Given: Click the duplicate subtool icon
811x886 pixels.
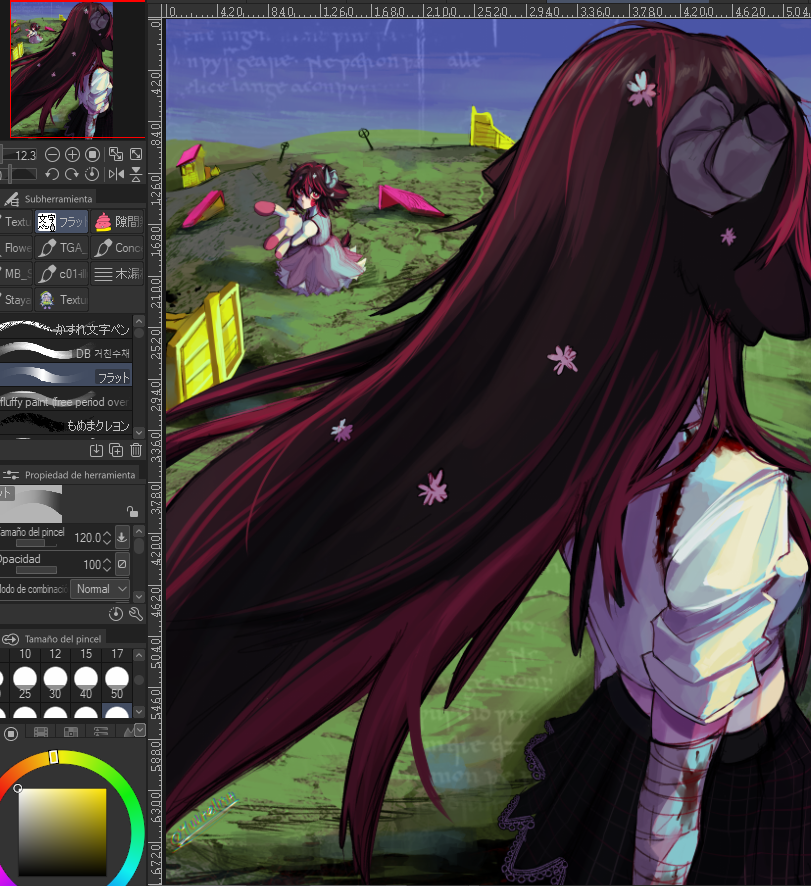Looking at the screenshot, I should click(116, 450).
